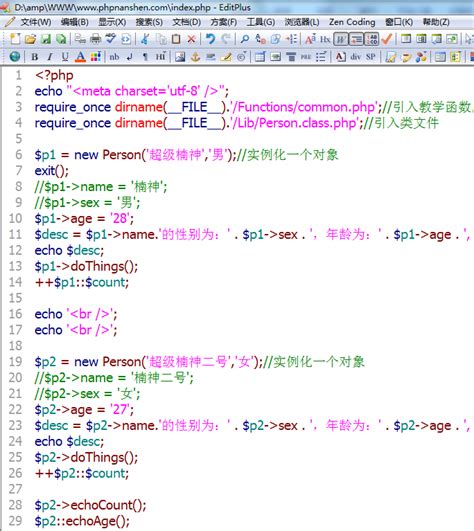Toggle the line numbers button

pos(371,39)
